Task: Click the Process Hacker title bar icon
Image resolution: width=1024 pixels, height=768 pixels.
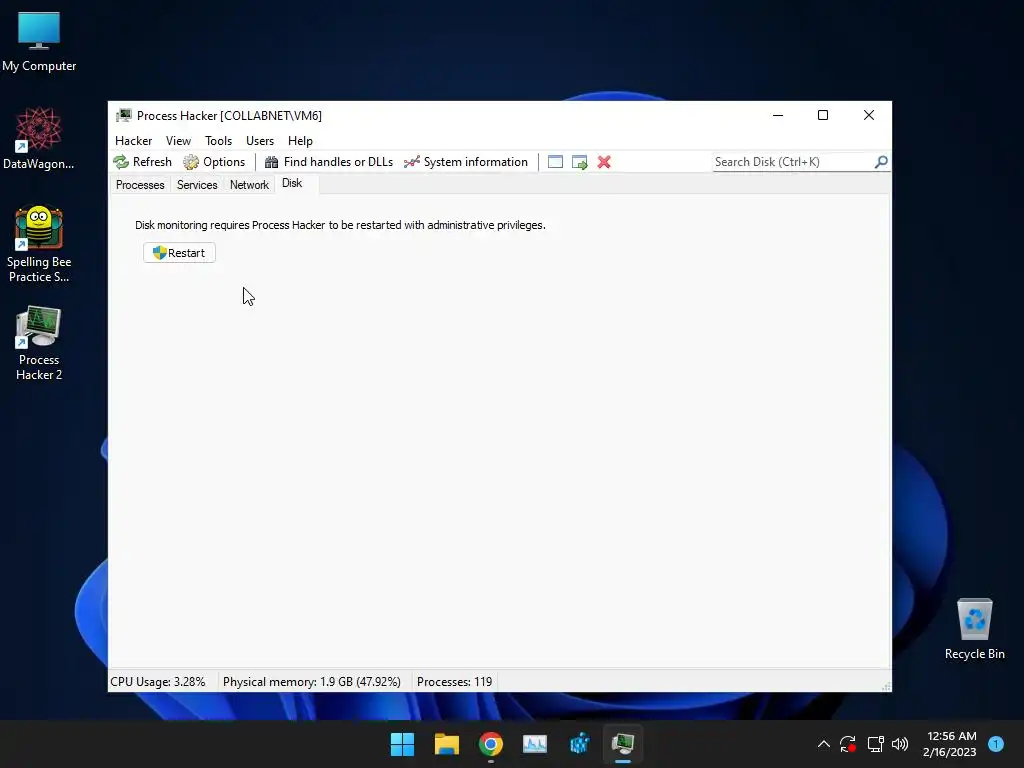Action: click(123, 116)
